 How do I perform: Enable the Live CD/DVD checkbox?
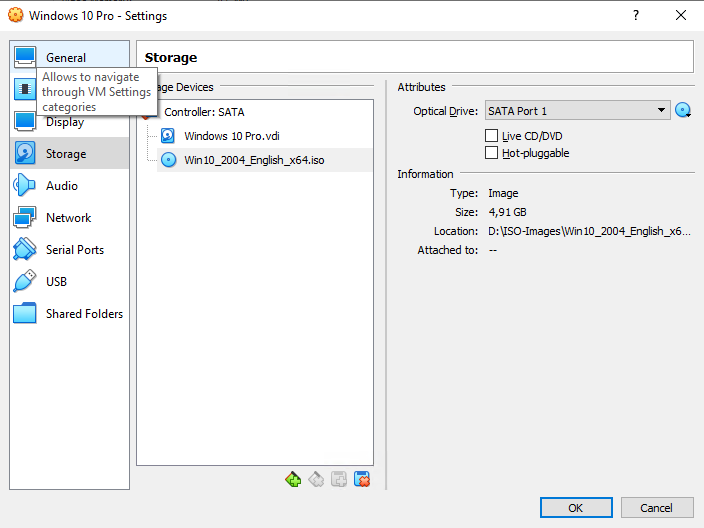[492, 135]
